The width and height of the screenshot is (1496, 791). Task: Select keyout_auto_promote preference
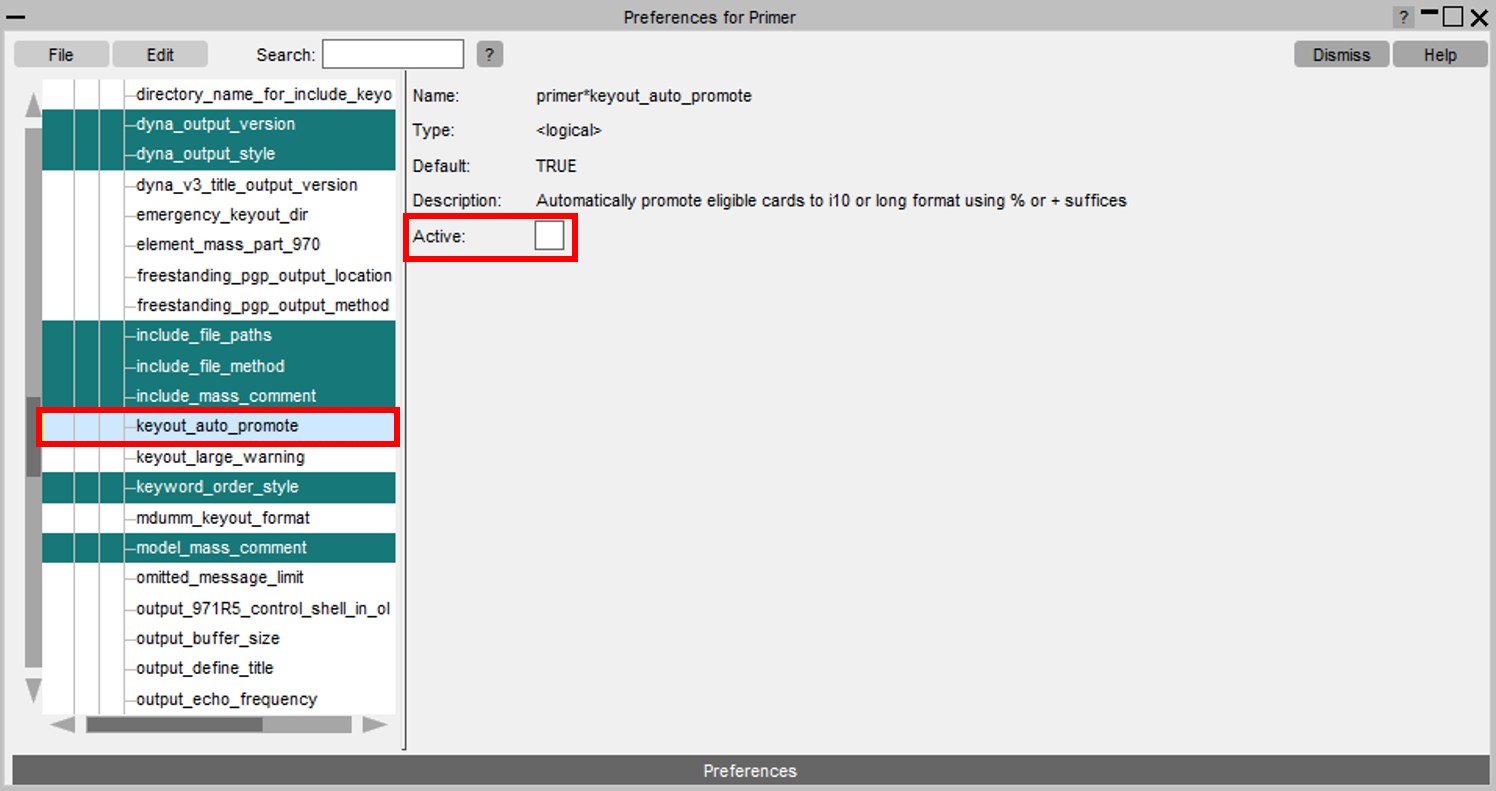click(219, 426)
